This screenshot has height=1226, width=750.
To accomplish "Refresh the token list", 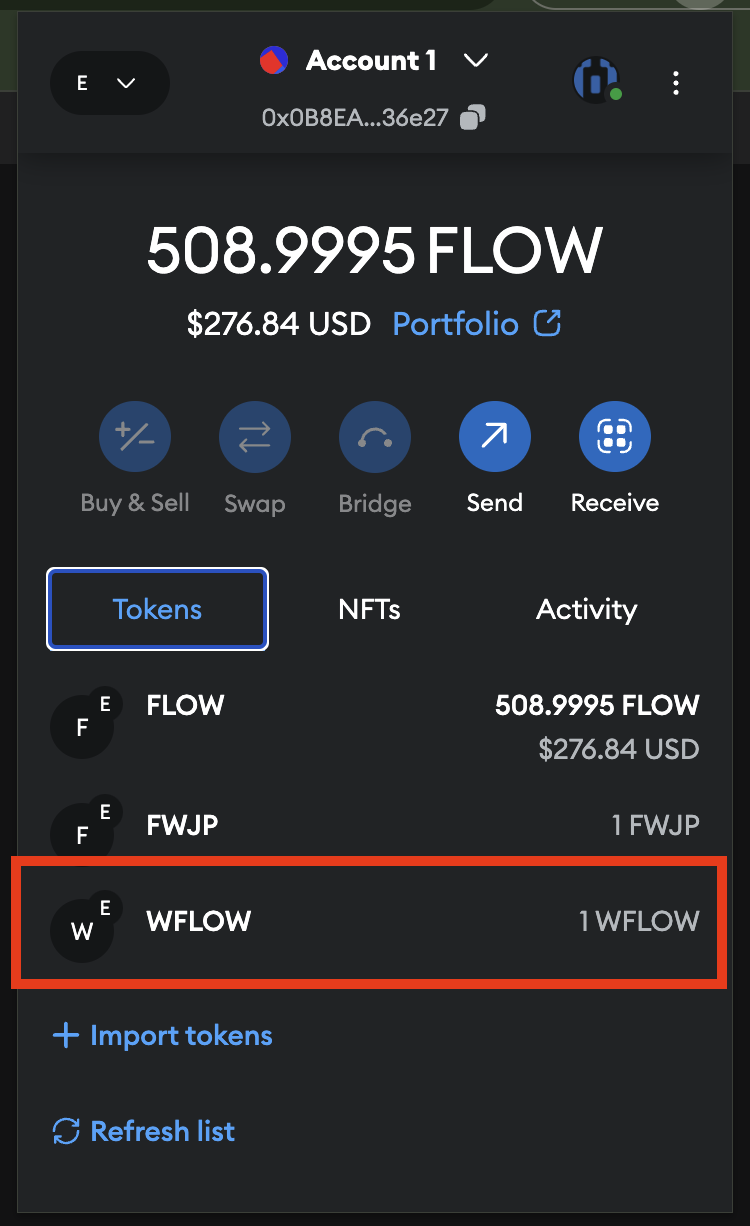I will click(142, 1131).
